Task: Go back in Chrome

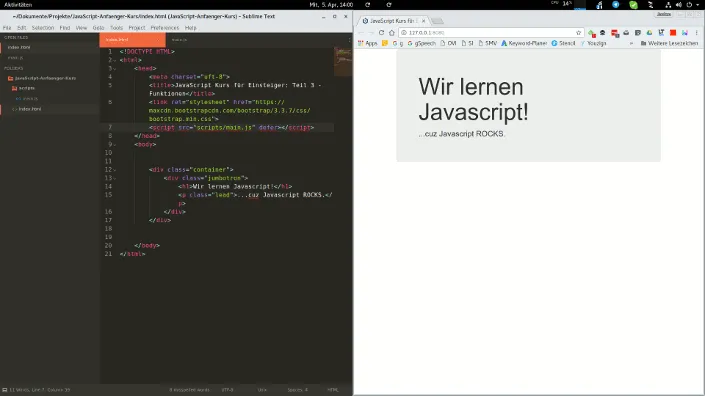Action: pyautogui.click(x=361, y=33)
